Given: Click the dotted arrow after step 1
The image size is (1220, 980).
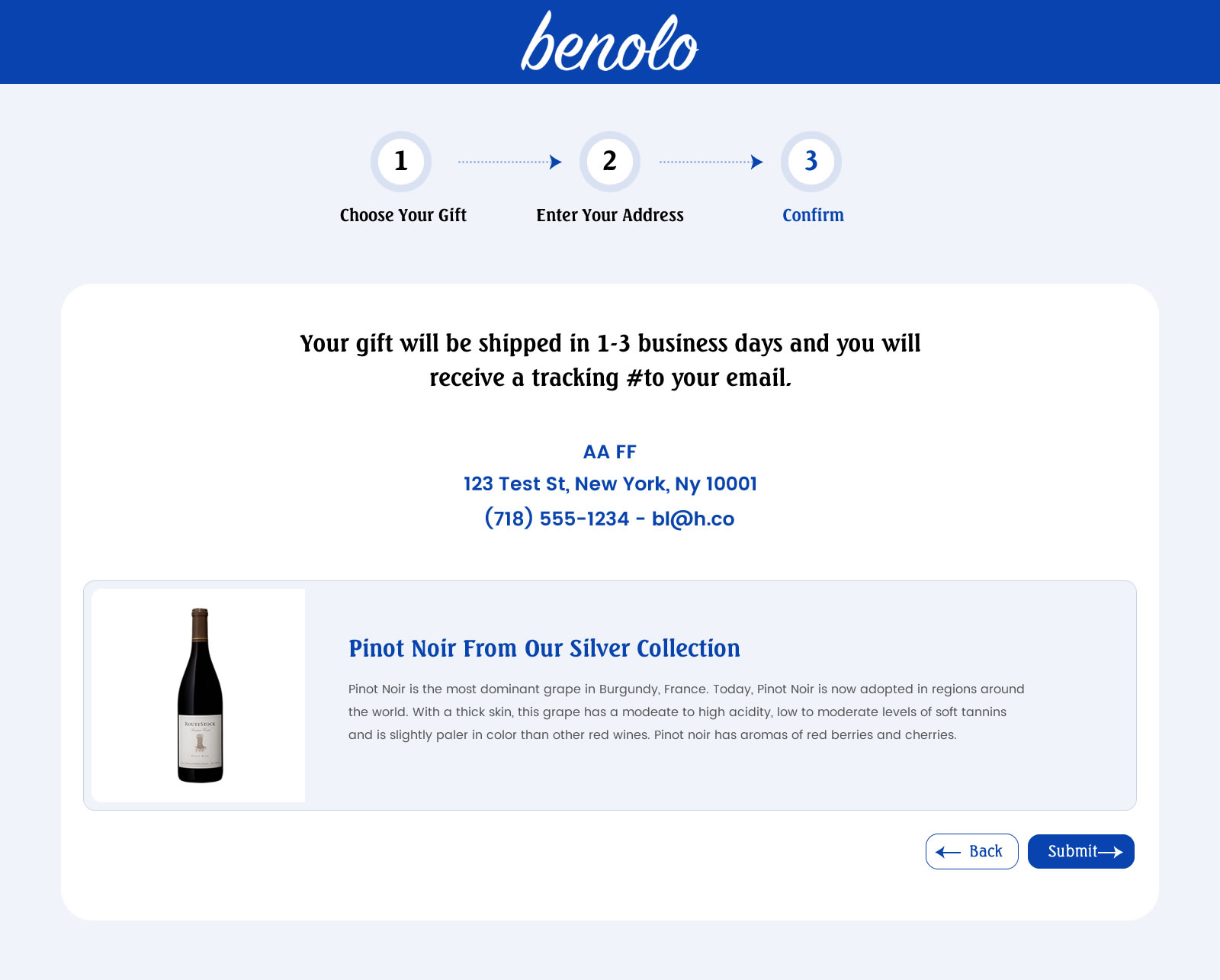Looking at the screenshot, I should coord(509,162).
